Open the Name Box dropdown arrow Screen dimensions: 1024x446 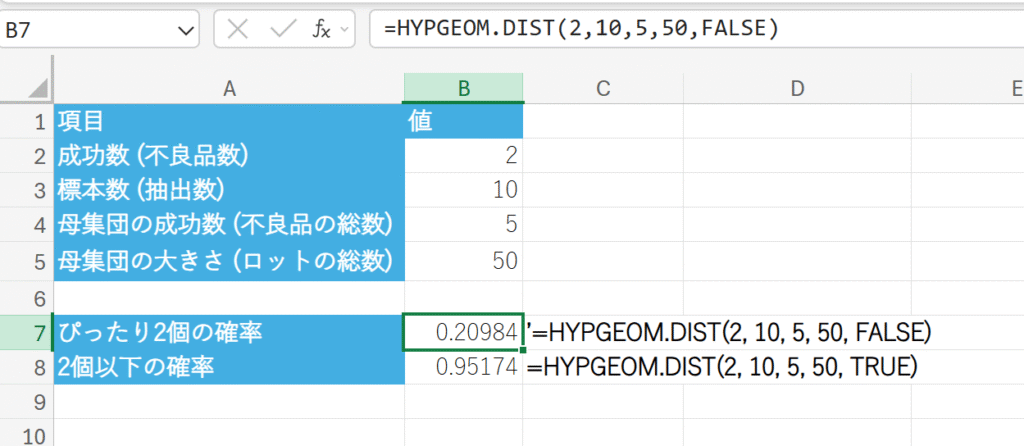[187, 30]
